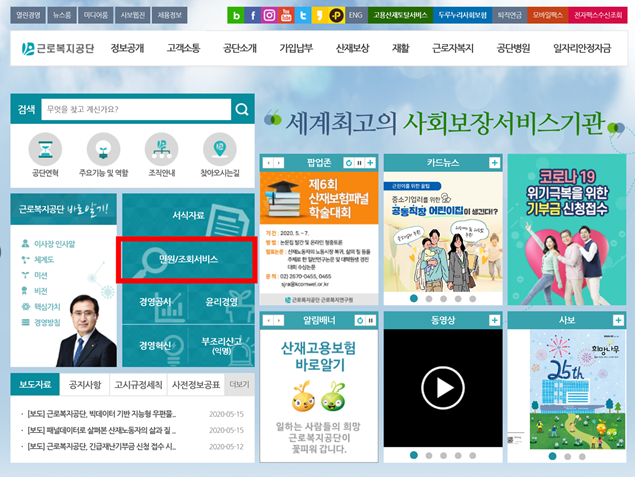Viewport: 635px width, 477px height.
Task: Open the 일자리안정자금 main menu
Action: point(582,48)
